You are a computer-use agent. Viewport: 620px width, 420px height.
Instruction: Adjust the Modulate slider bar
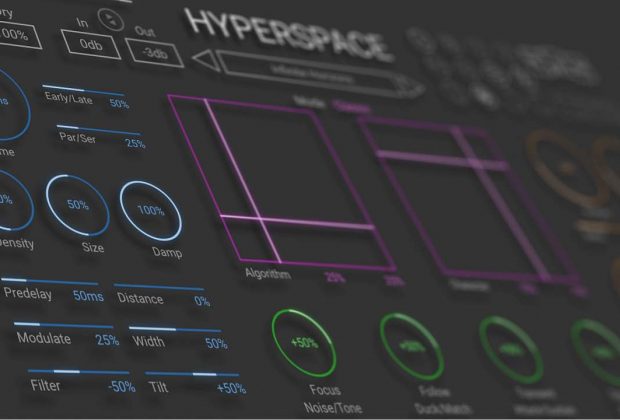(x=63, y=325)
